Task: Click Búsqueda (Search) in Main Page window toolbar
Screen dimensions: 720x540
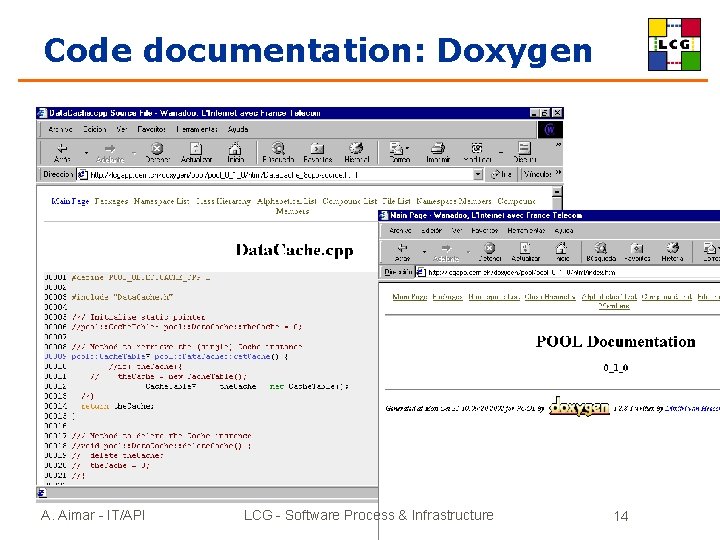Action: click(x=601, y=253)
